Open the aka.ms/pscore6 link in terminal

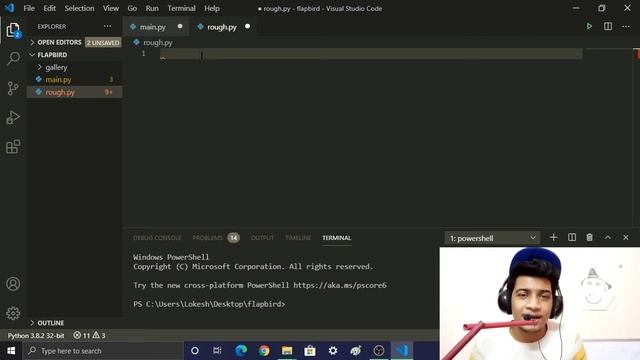click(340, 285)
